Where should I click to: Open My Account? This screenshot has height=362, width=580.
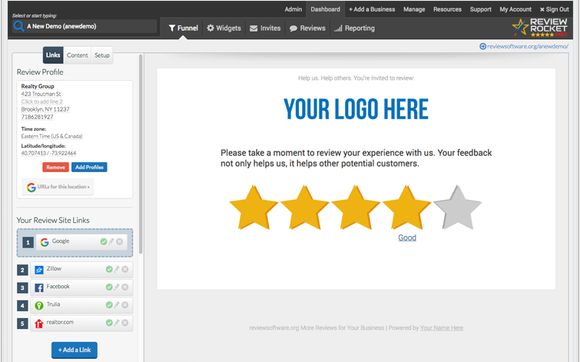(x=515, y=9)
